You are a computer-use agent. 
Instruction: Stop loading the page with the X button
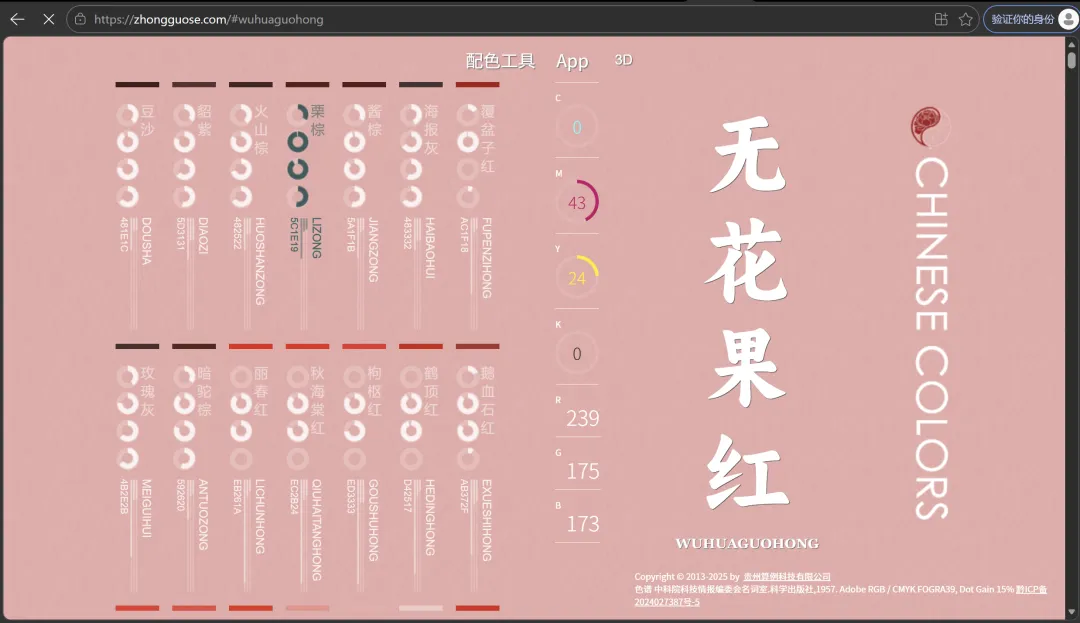pyautogui.click(x=48, y=19)
